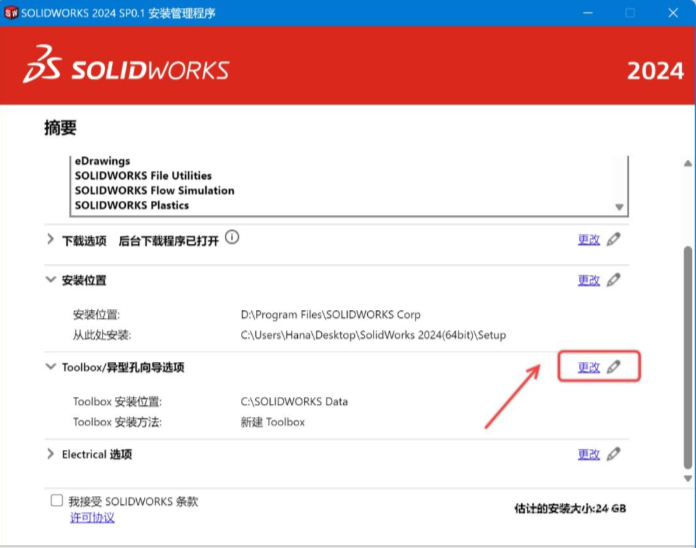Image resolution: width=696 pixels, height=548 pixels.
Task: Click the 新建 Toolbox value
Action: pyautogui.click(x=273, y=422)
